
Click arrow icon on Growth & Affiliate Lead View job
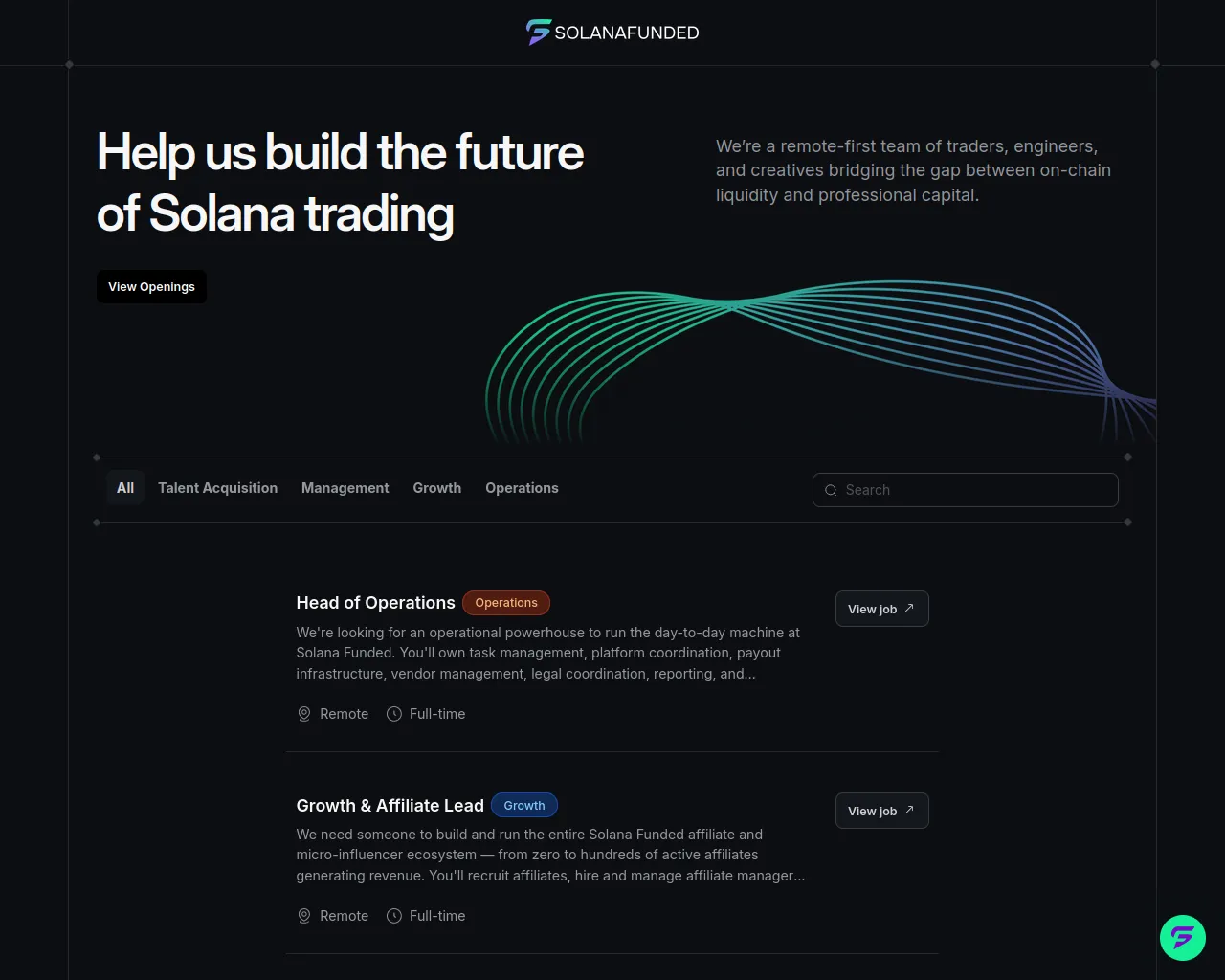click(909, 810)
